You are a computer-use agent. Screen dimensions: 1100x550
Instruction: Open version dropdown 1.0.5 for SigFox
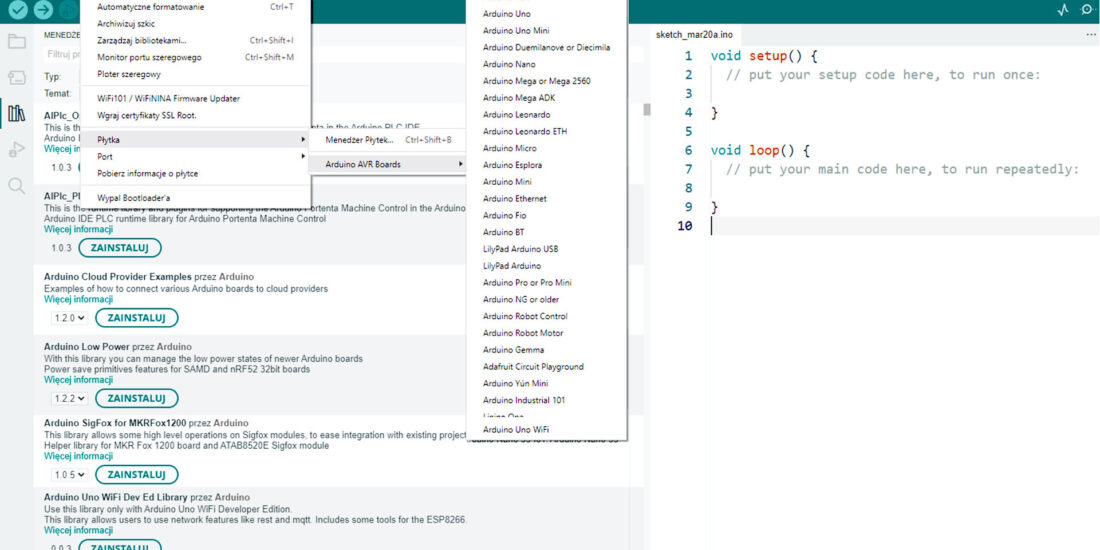pos(69,475)
